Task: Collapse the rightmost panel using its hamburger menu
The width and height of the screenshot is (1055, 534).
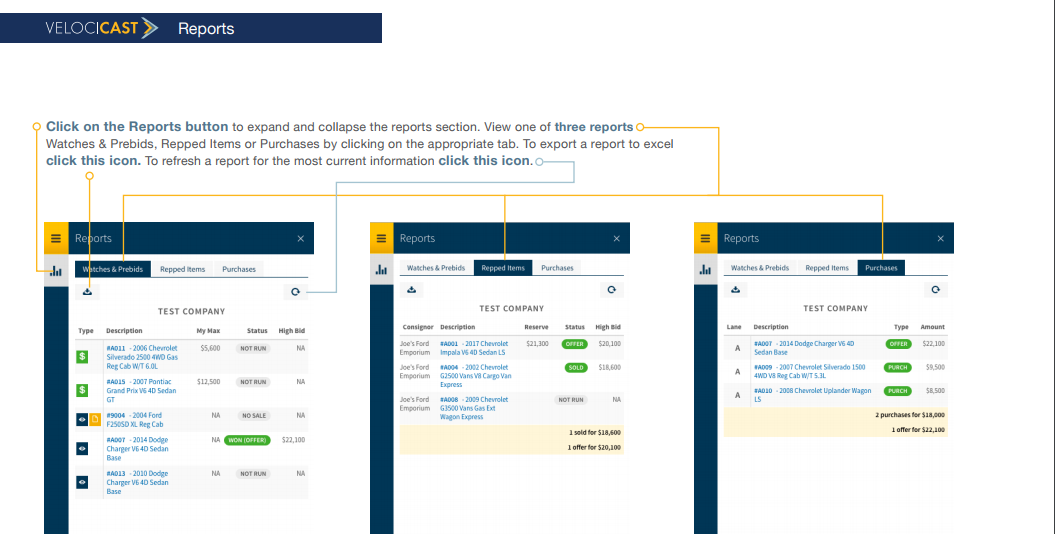Action: click(x=705, y=238)
